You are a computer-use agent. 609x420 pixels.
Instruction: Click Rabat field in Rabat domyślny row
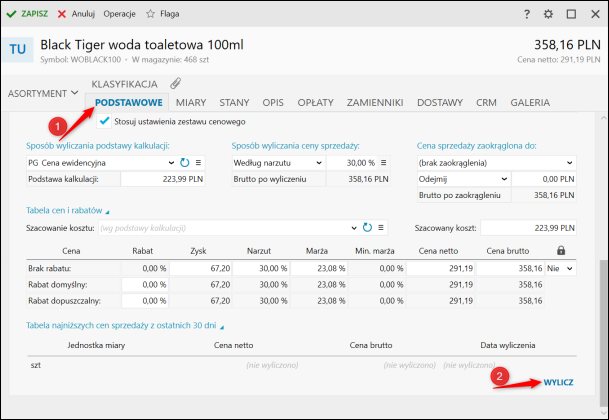[x=145, y=285]
